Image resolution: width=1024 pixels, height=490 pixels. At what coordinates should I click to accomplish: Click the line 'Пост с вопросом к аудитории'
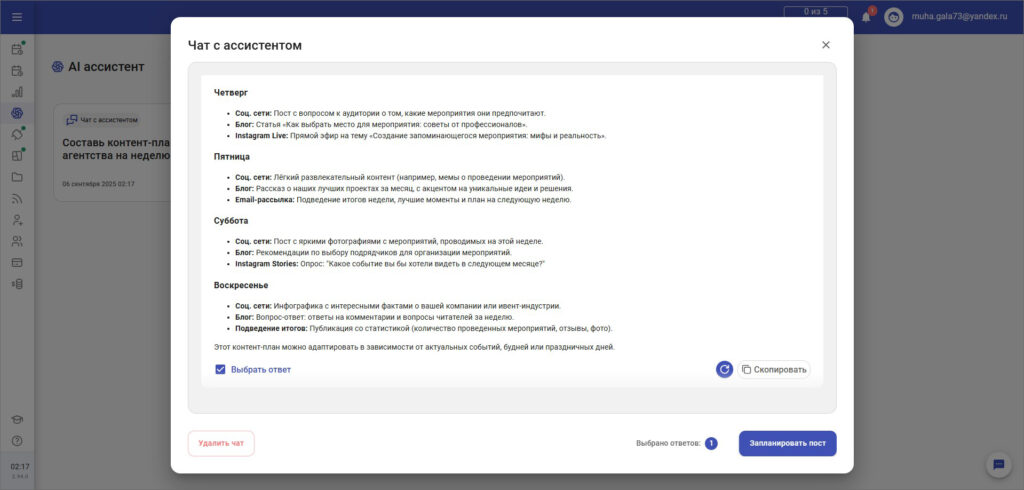(391, 113)
